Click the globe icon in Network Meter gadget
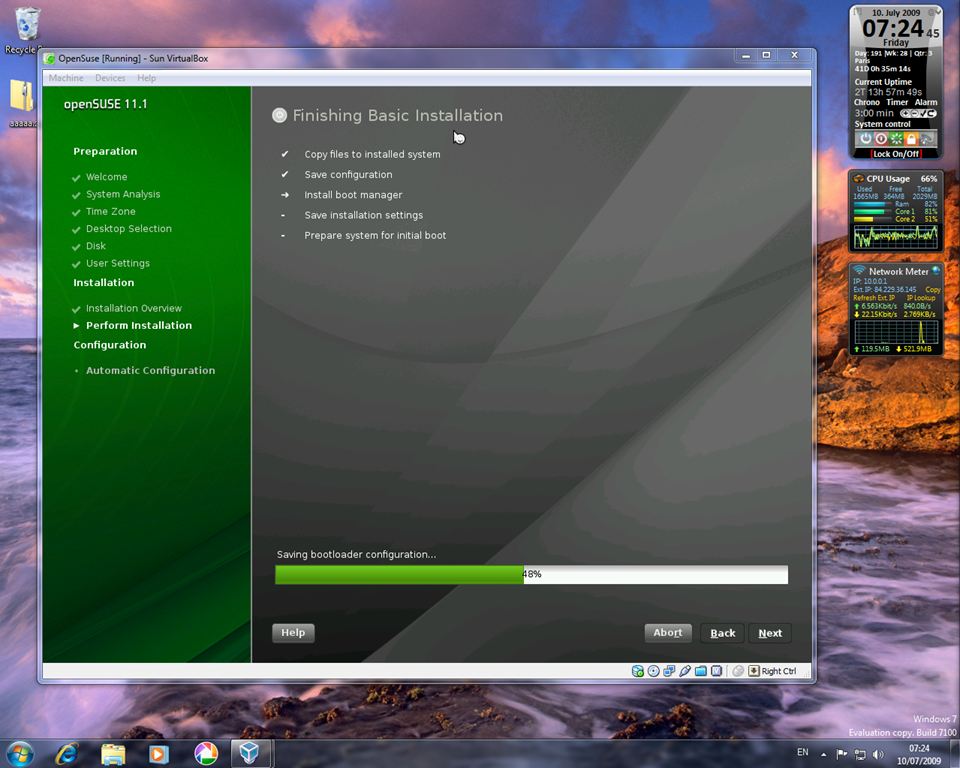Viewport: 960px width, 768px height. tap(936, 270)
